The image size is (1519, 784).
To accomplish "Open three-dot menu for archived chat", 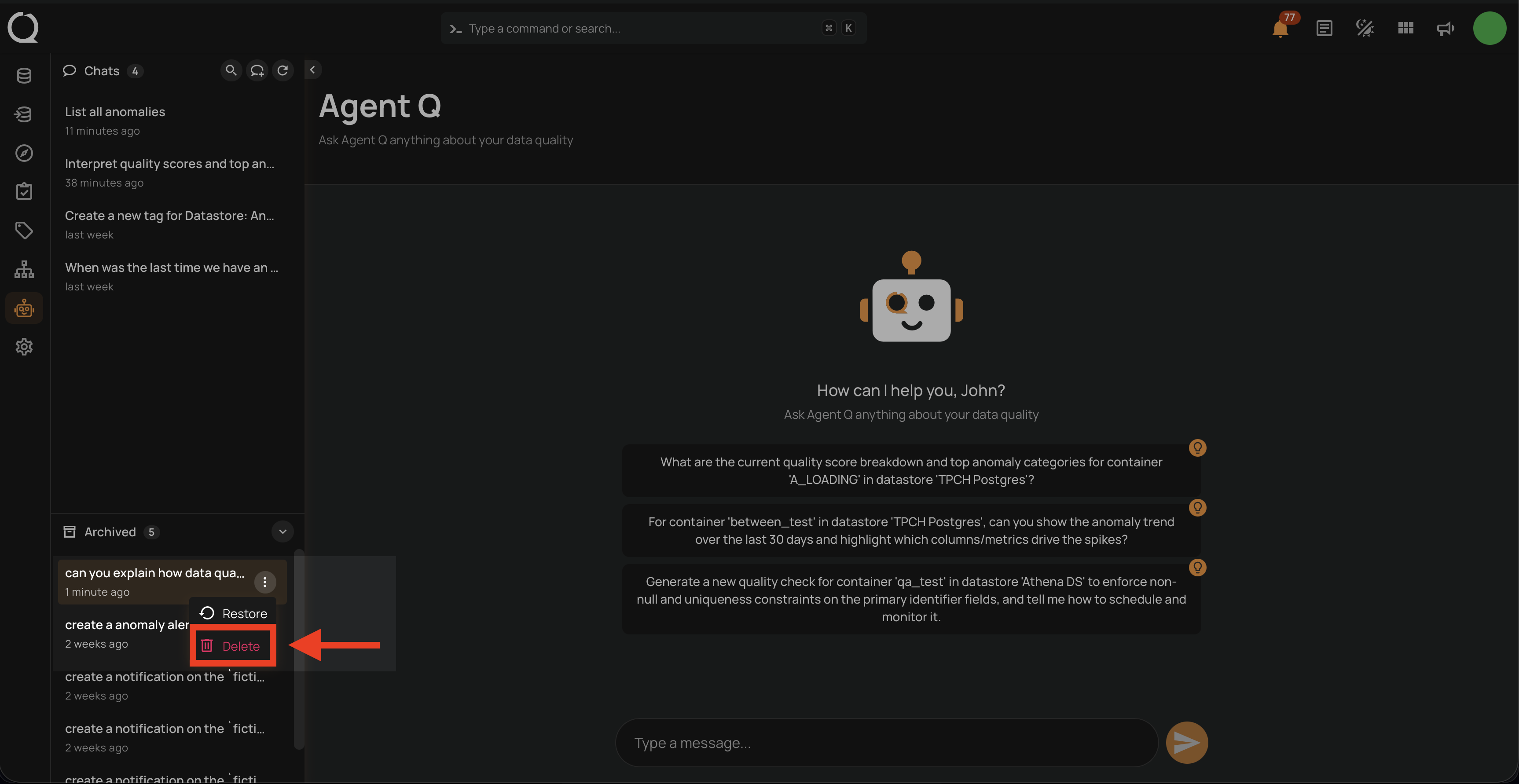I will point(265,583).
